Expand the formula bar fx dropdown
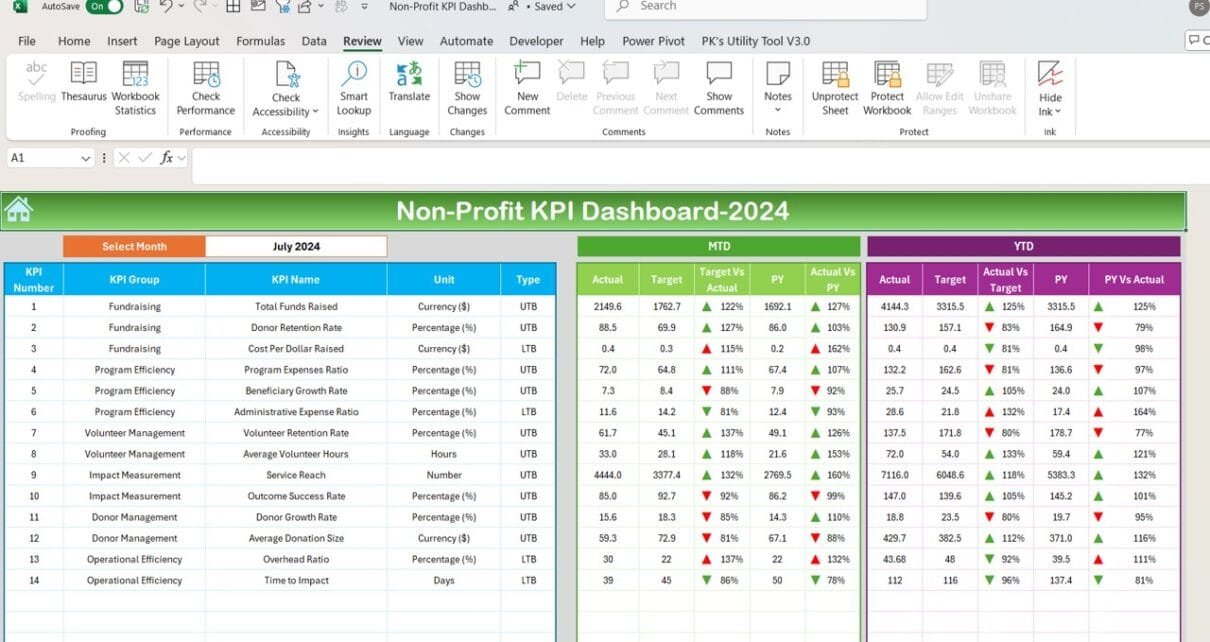Screen dimensions: 1210x642 [182, 158]
